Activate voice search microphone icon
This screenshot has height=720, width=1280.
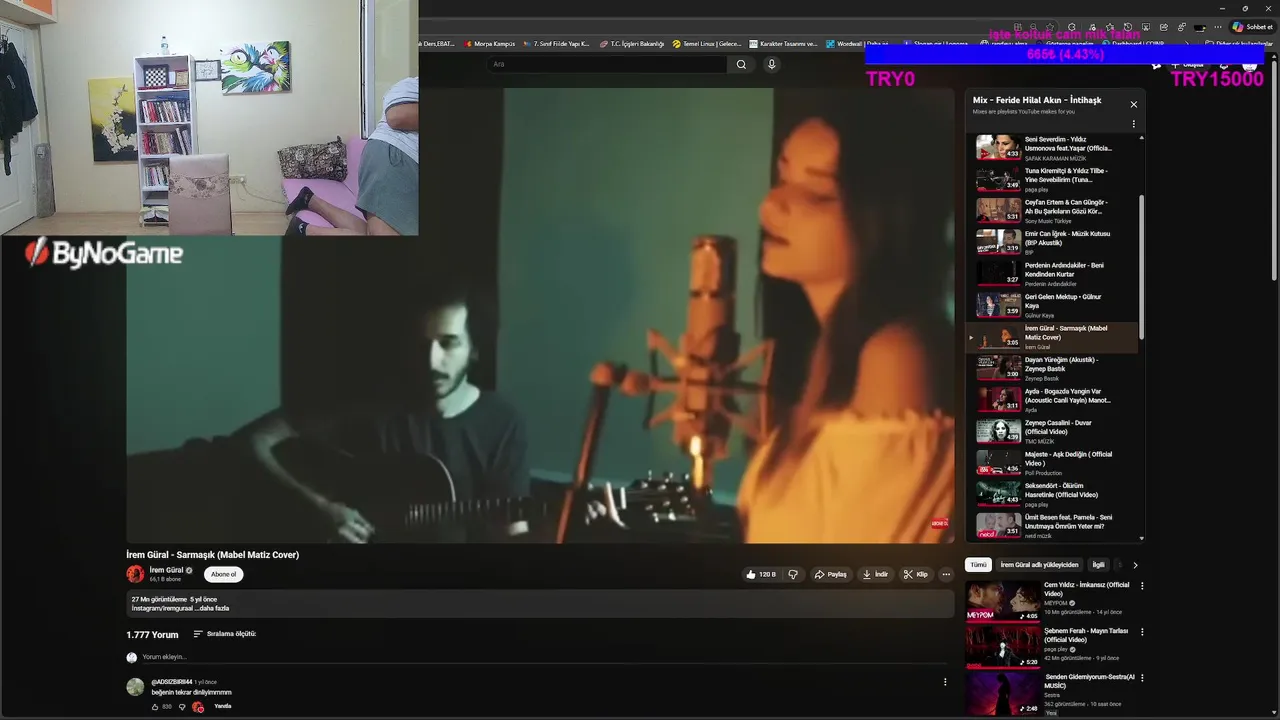click(771, 64)
